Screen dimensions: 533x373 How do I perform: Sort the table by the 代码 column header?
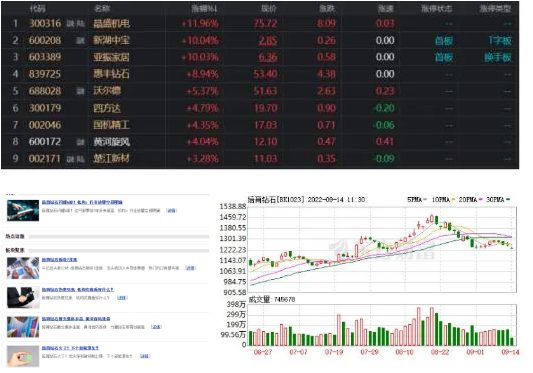(37, 9)
